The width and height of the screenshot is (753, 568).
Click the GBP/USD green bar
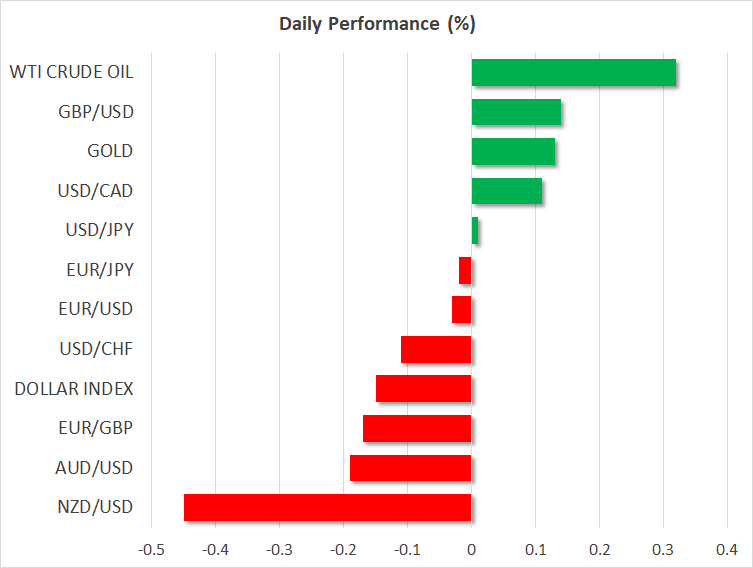[x=516, y=112]
